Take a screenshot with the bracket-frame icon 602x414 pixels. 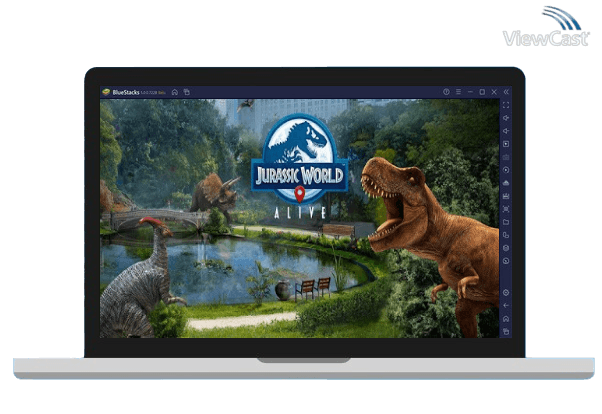point(506,209)
